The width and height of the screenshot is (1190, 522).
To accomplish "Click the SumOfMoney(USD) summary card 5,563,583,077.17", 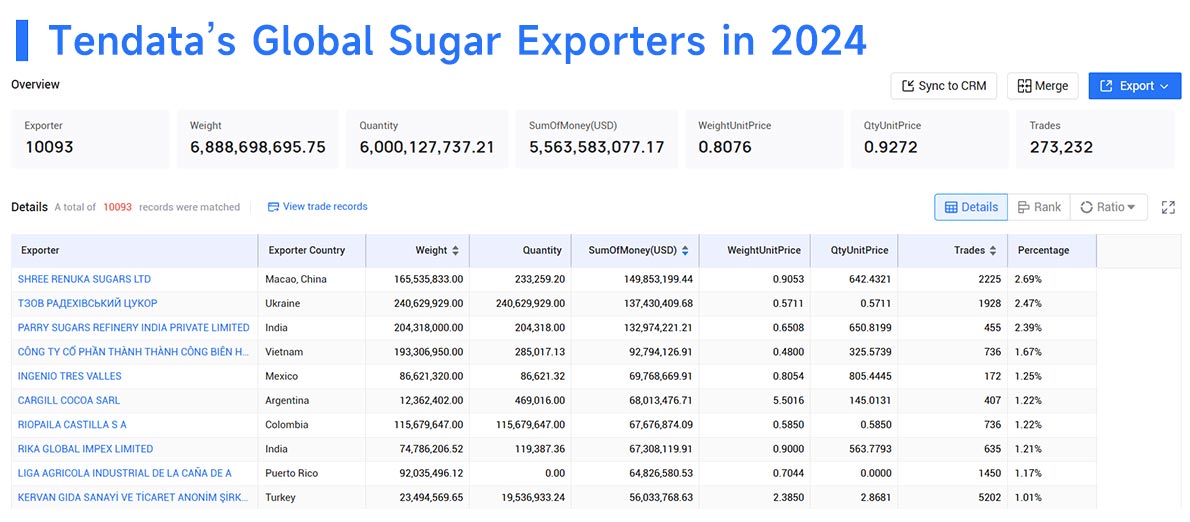I will [597, 139].
